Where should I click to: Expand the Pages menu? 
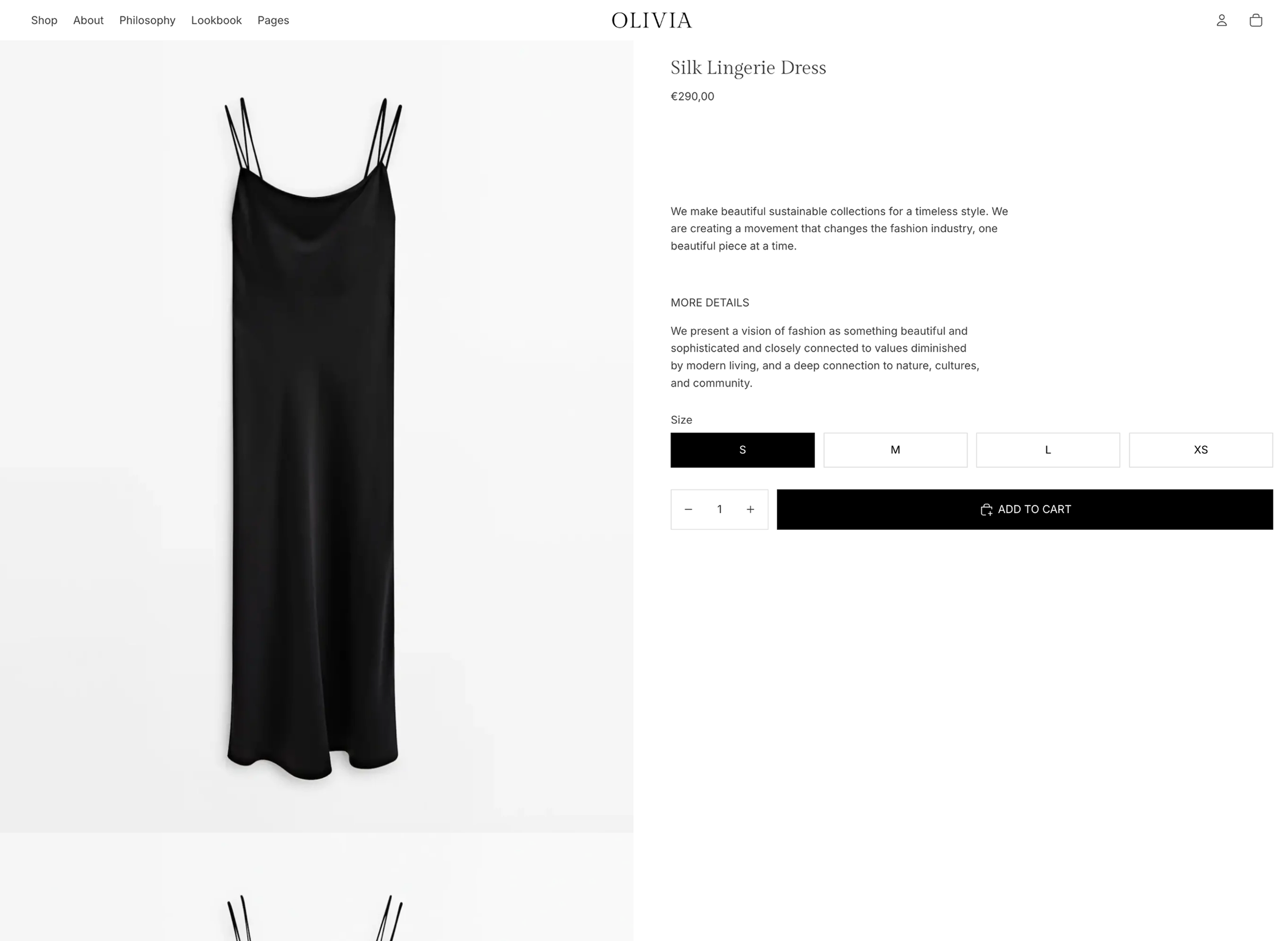click(x=273, y=20)
